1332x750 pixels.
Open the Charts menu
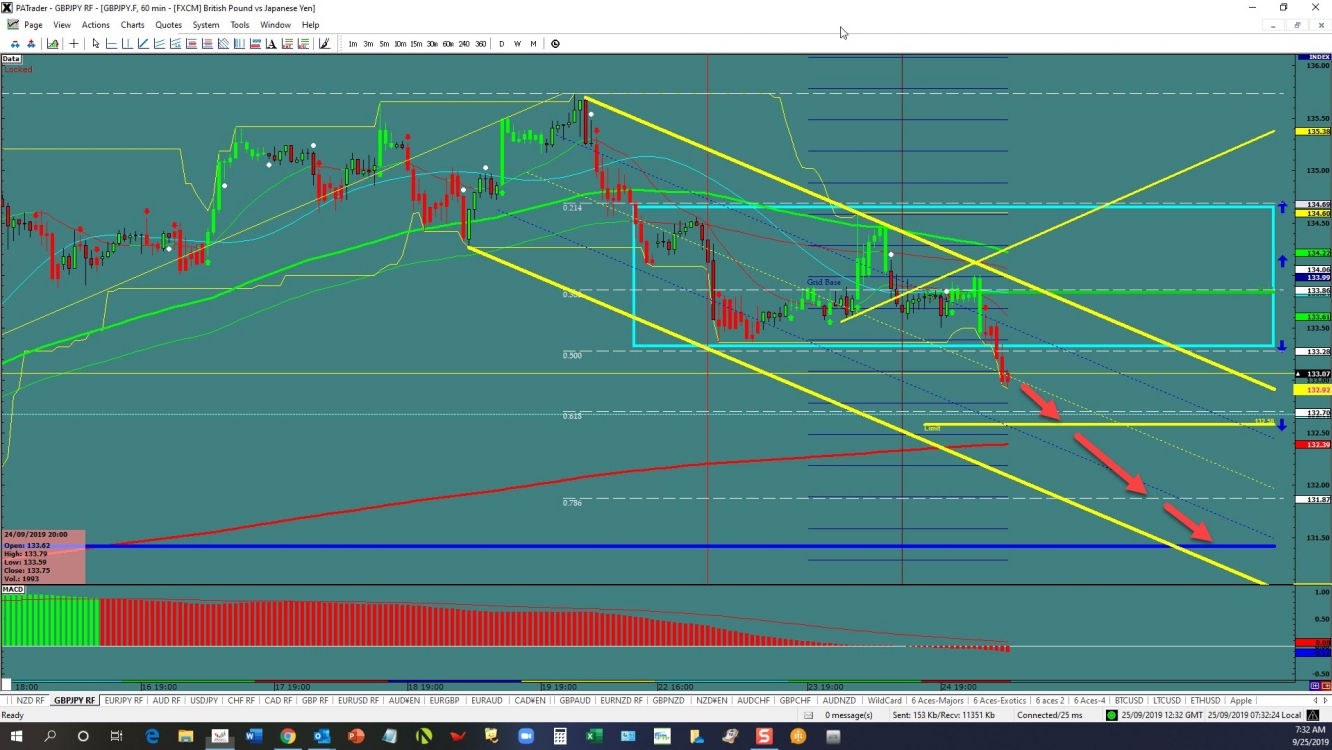point(132,25)
